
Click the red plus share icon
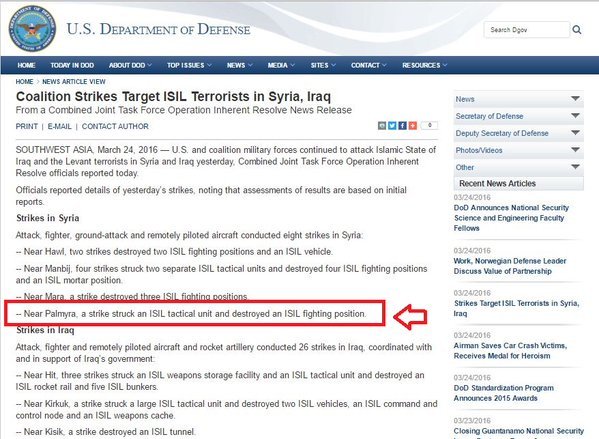[413, 125]
